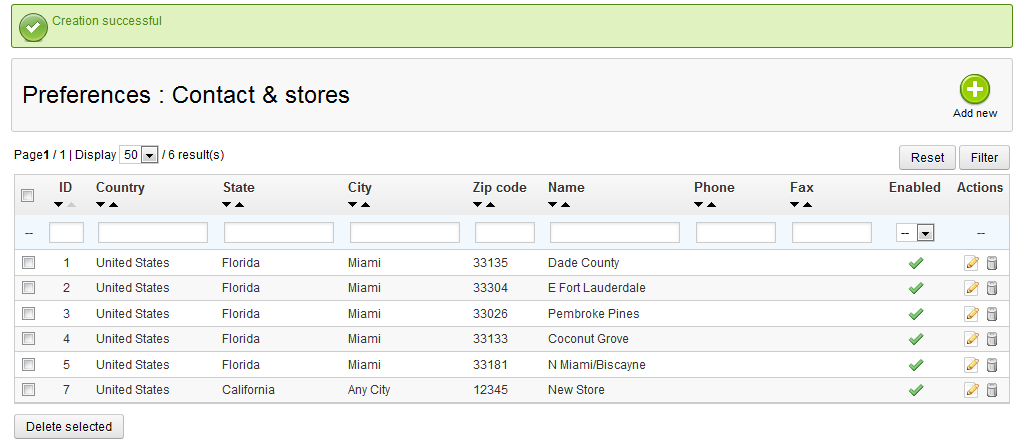Delete the E Fort Lauderdale store
This screenshot has width=1023, height=444.
992,288
